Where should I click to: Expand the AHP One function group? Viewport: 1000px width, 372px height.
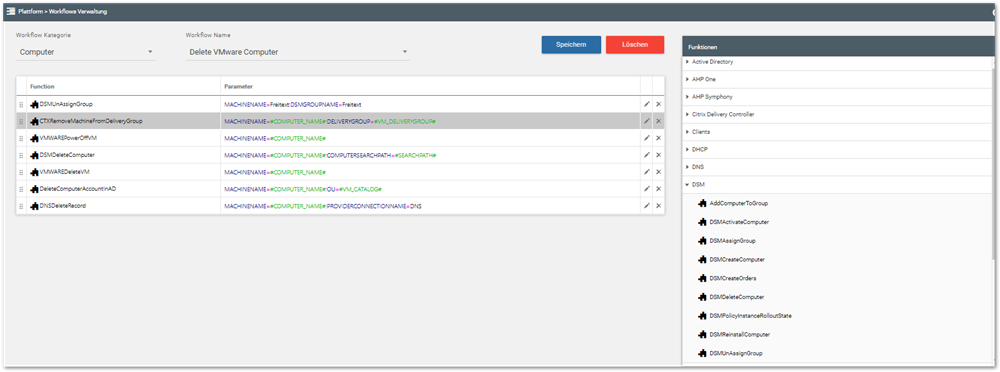687,79
